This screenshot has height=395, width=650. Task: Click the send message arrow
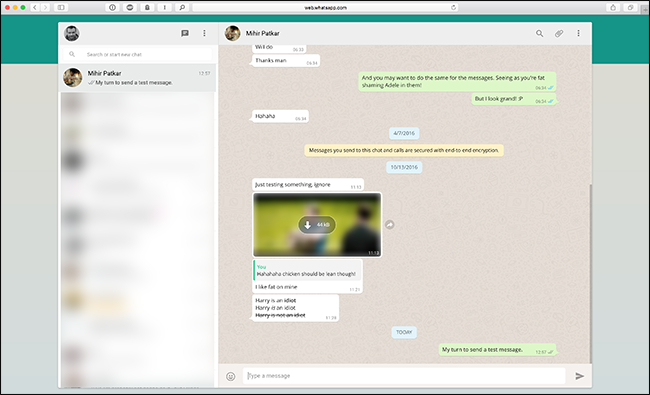pos(580,376)
